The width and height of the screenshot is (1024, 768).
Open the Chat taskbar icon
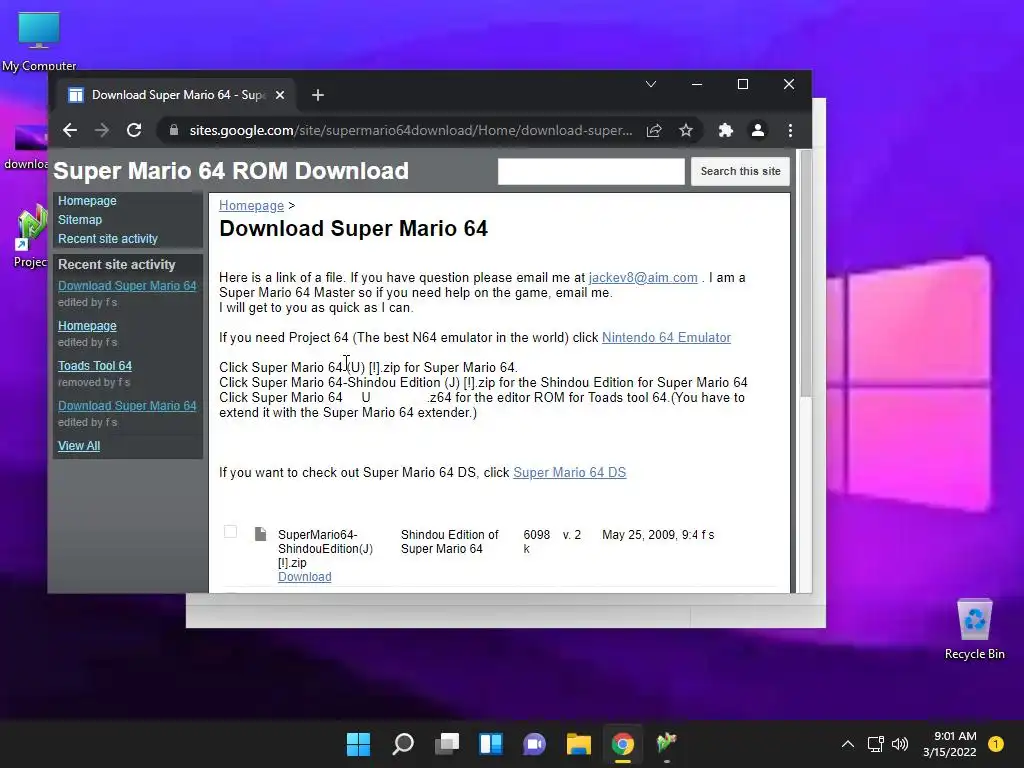(x=534, y=744)
